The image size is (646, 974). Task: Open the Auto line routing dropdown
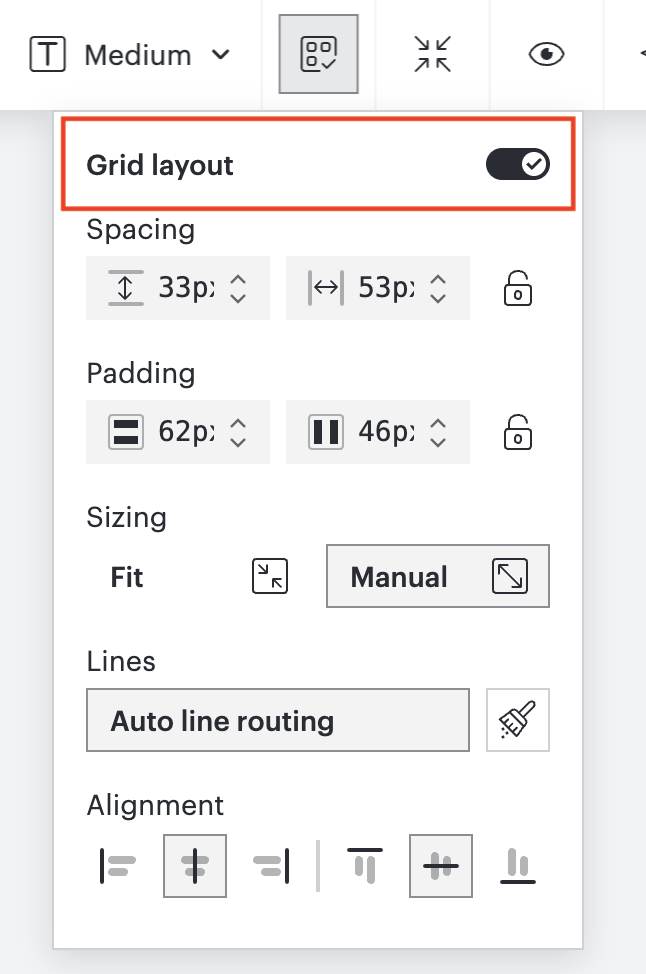[278, 721]
